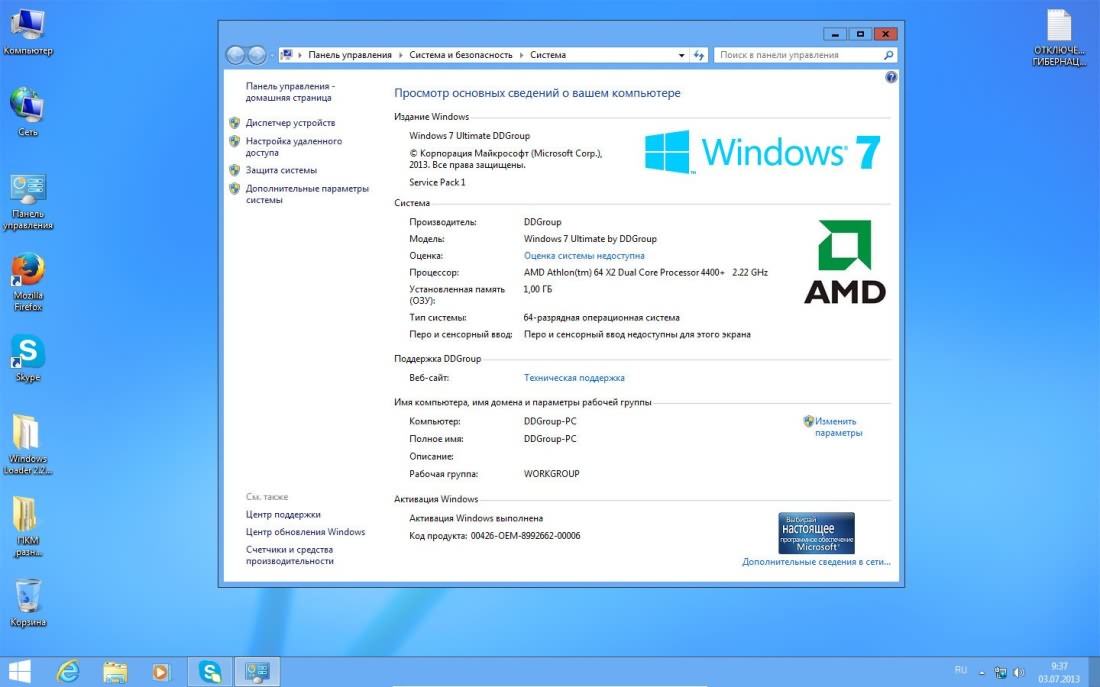1100x687 pixels.
Task: Open Device Manager from the sidebar
Action: coord(290,123)
